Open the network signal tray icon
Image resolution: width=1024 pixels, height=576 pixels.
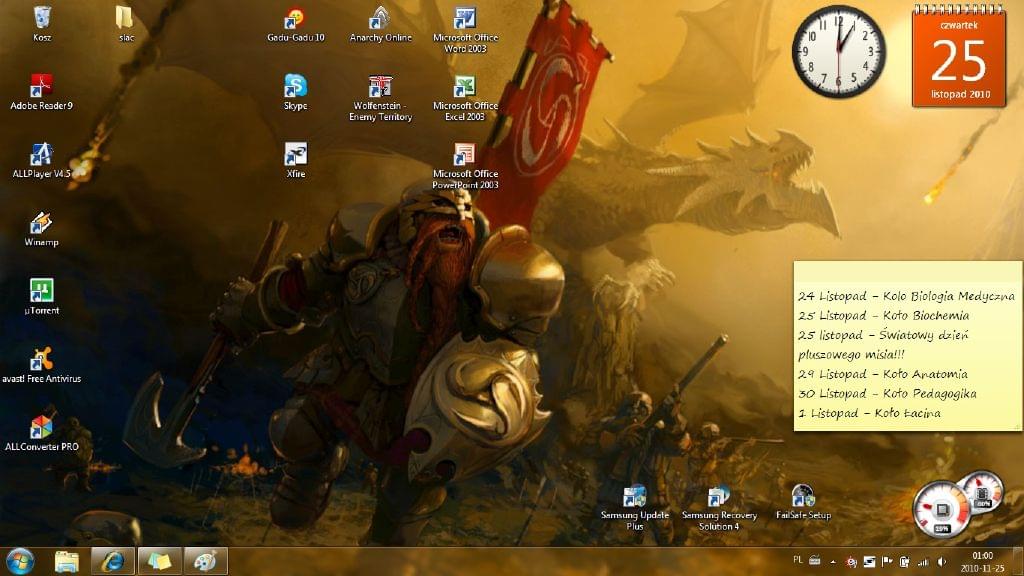click(923, 562)
